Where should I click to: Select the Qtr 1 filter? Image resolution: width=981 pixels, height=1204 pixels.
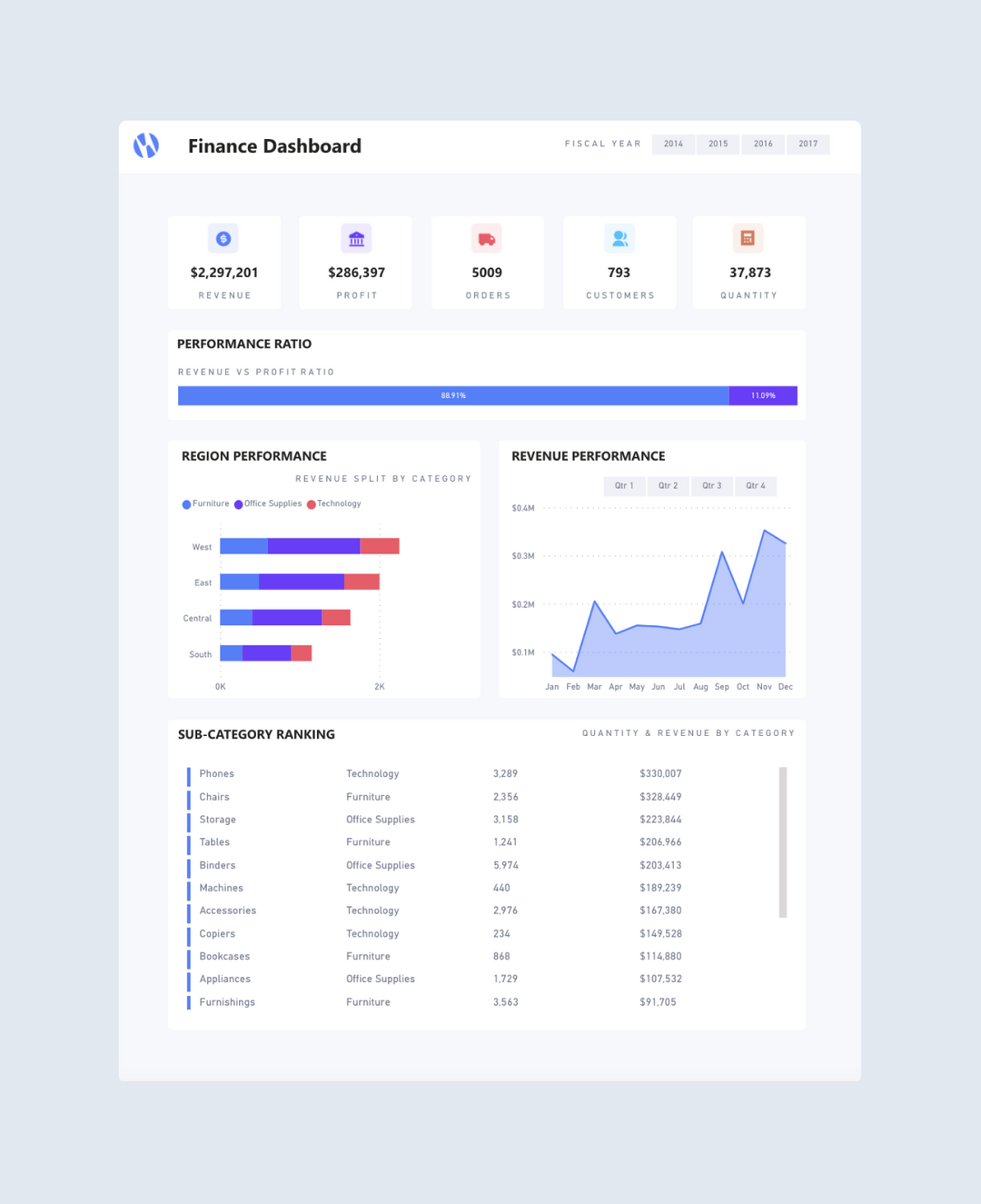(x=624, y=485)
